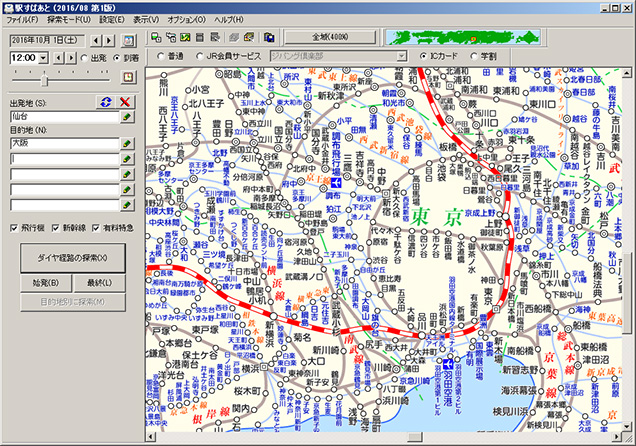Click the blue save/copy toolbar icon

269,37
